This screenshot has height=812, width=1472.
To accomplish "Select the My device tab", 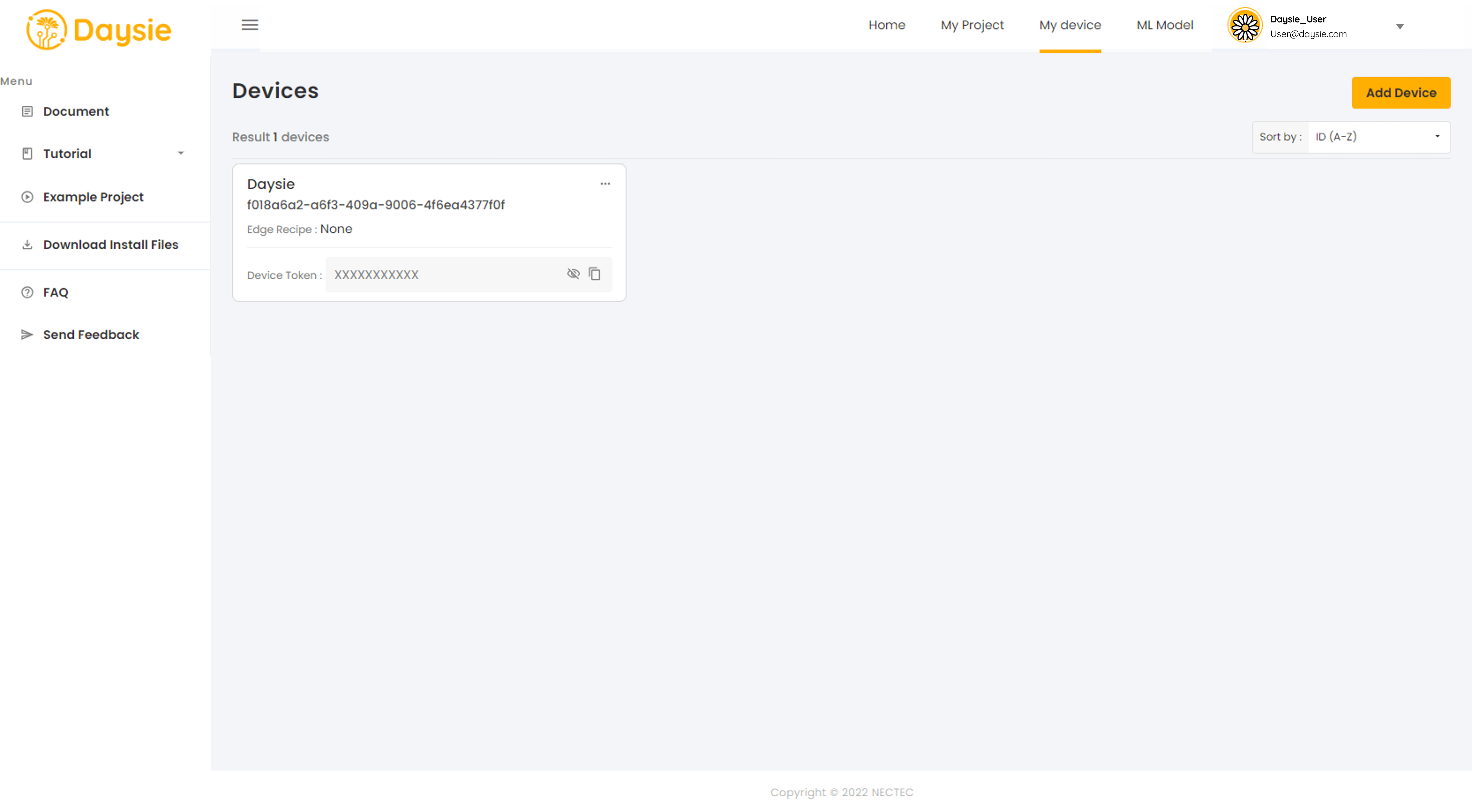I will point(1070,25).
